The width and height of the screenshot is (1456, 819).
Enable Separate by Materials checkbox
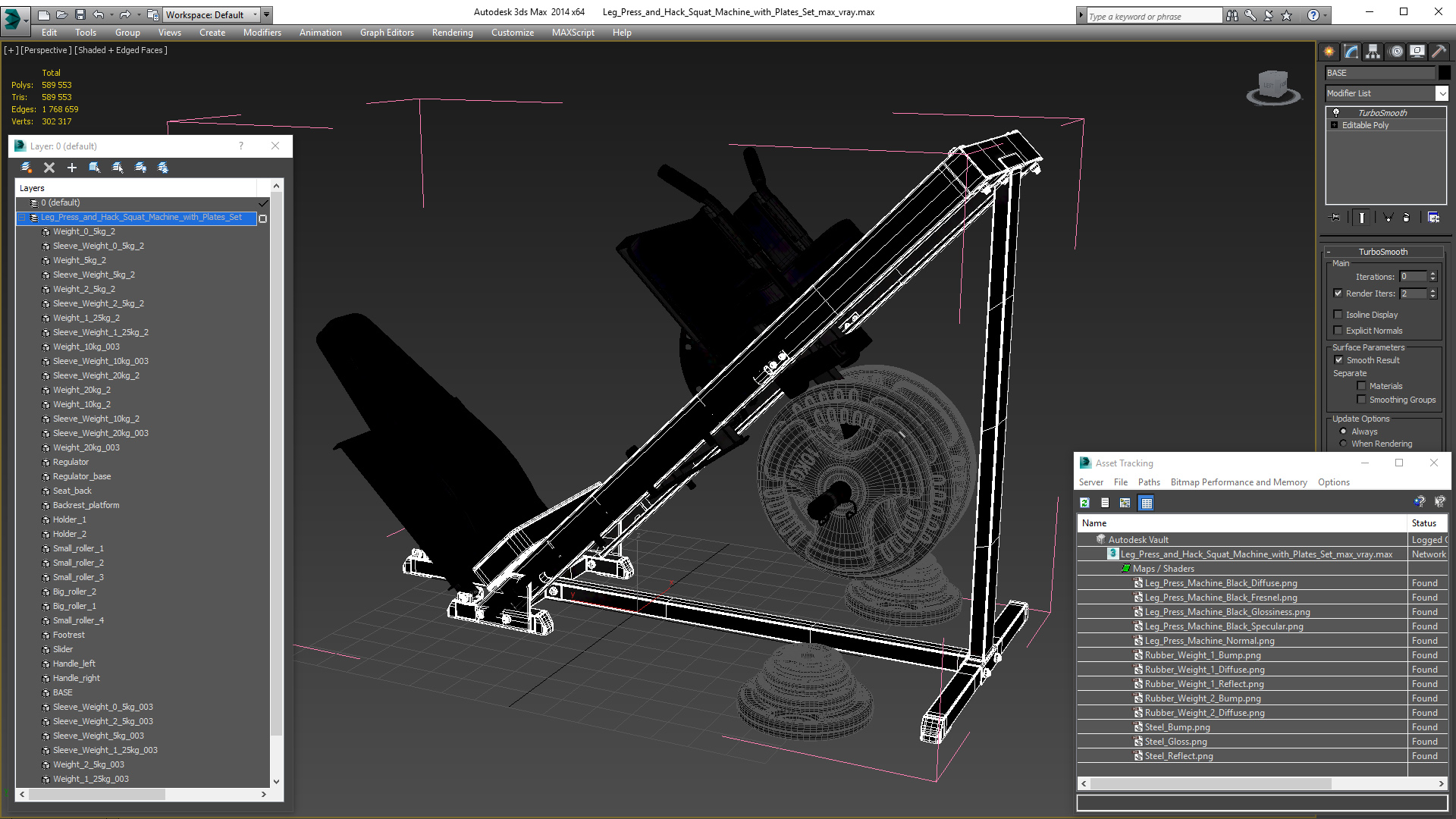1361,386
